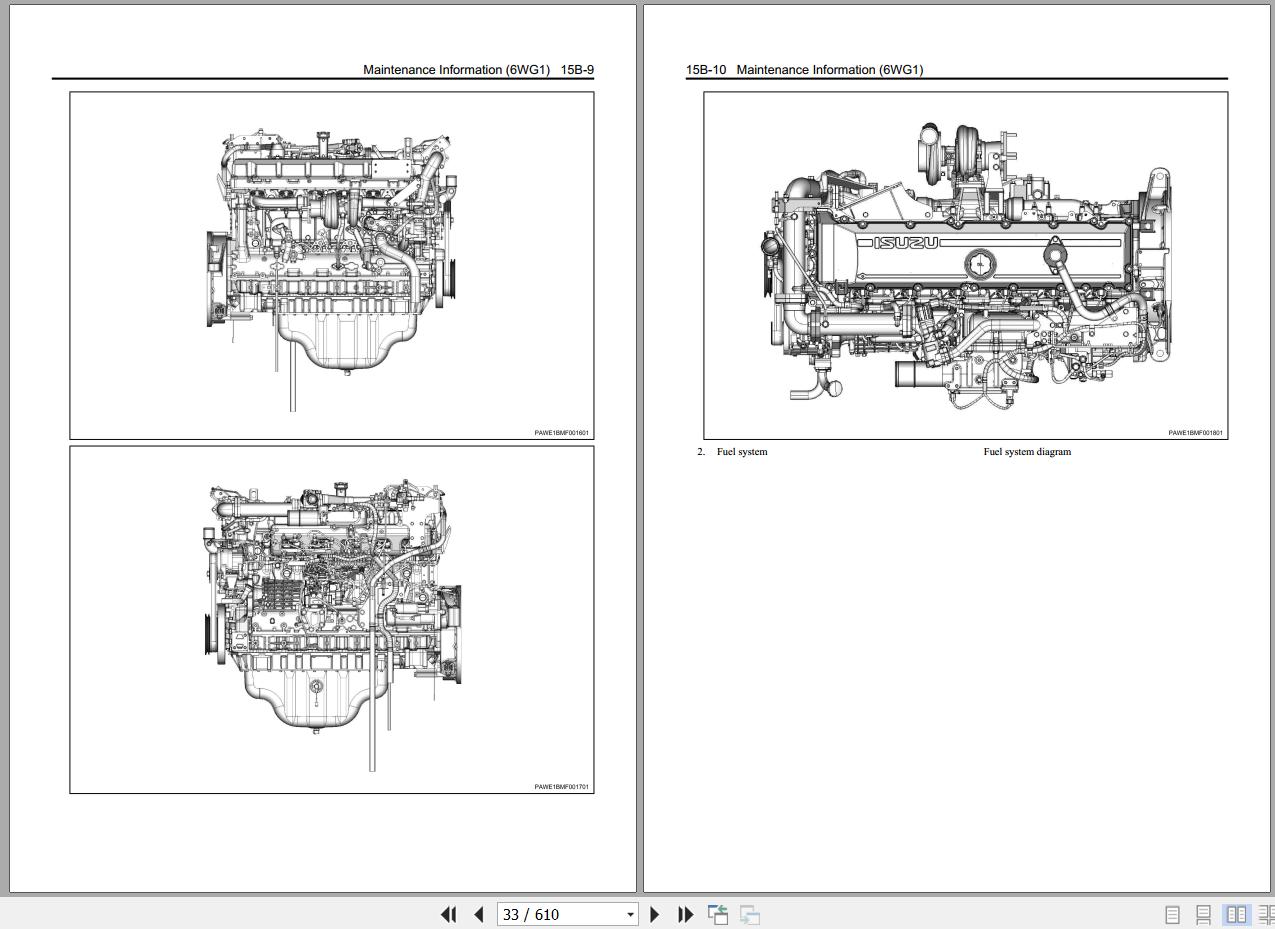Click the page number field showing 33 / 610
The image size is (1275, 929).
pyautogui.click(x=558, y=914)
